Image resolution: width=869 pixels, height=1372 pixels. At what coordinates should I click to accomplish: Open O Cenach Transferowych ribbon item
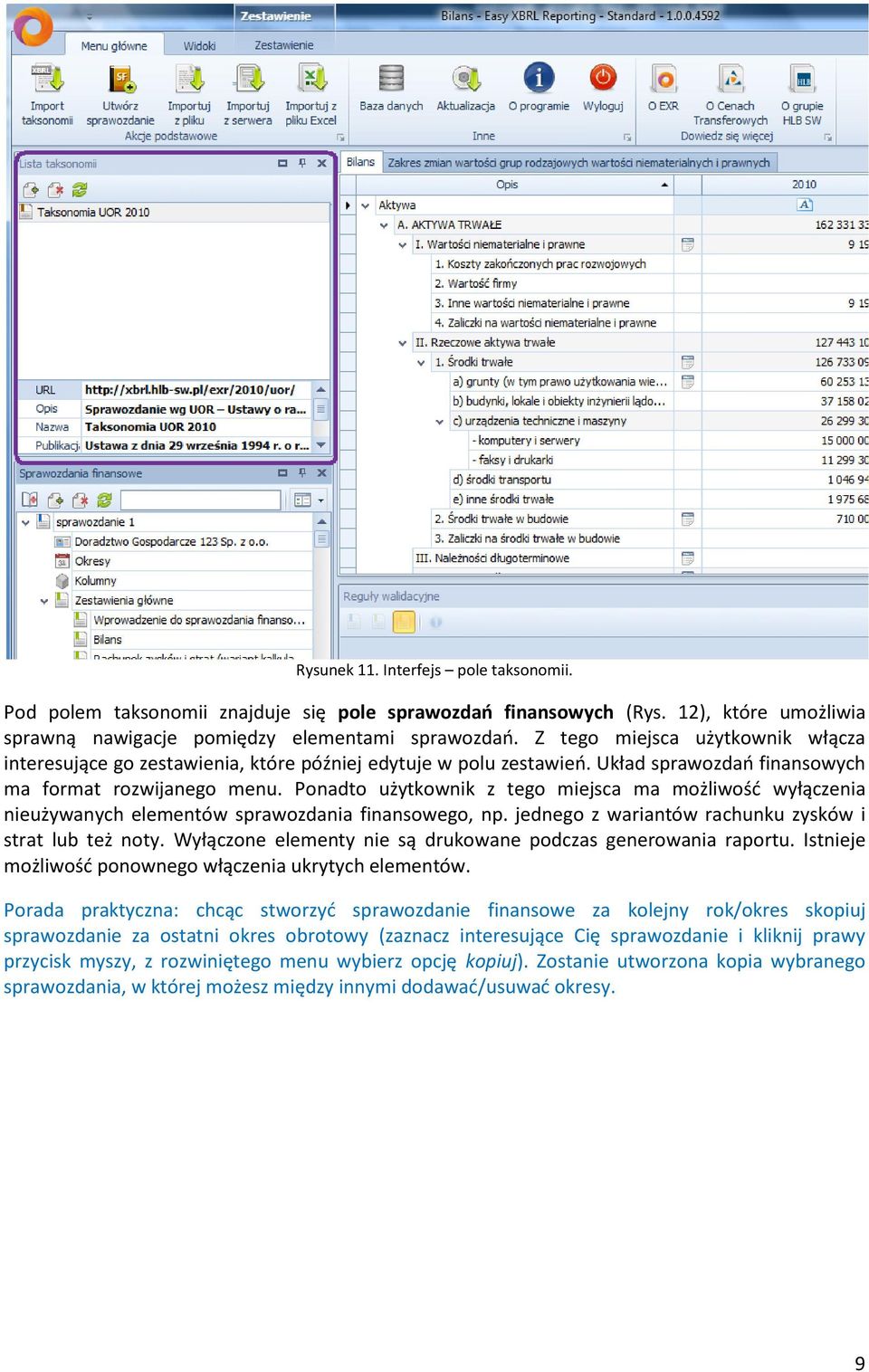point(731,94)
